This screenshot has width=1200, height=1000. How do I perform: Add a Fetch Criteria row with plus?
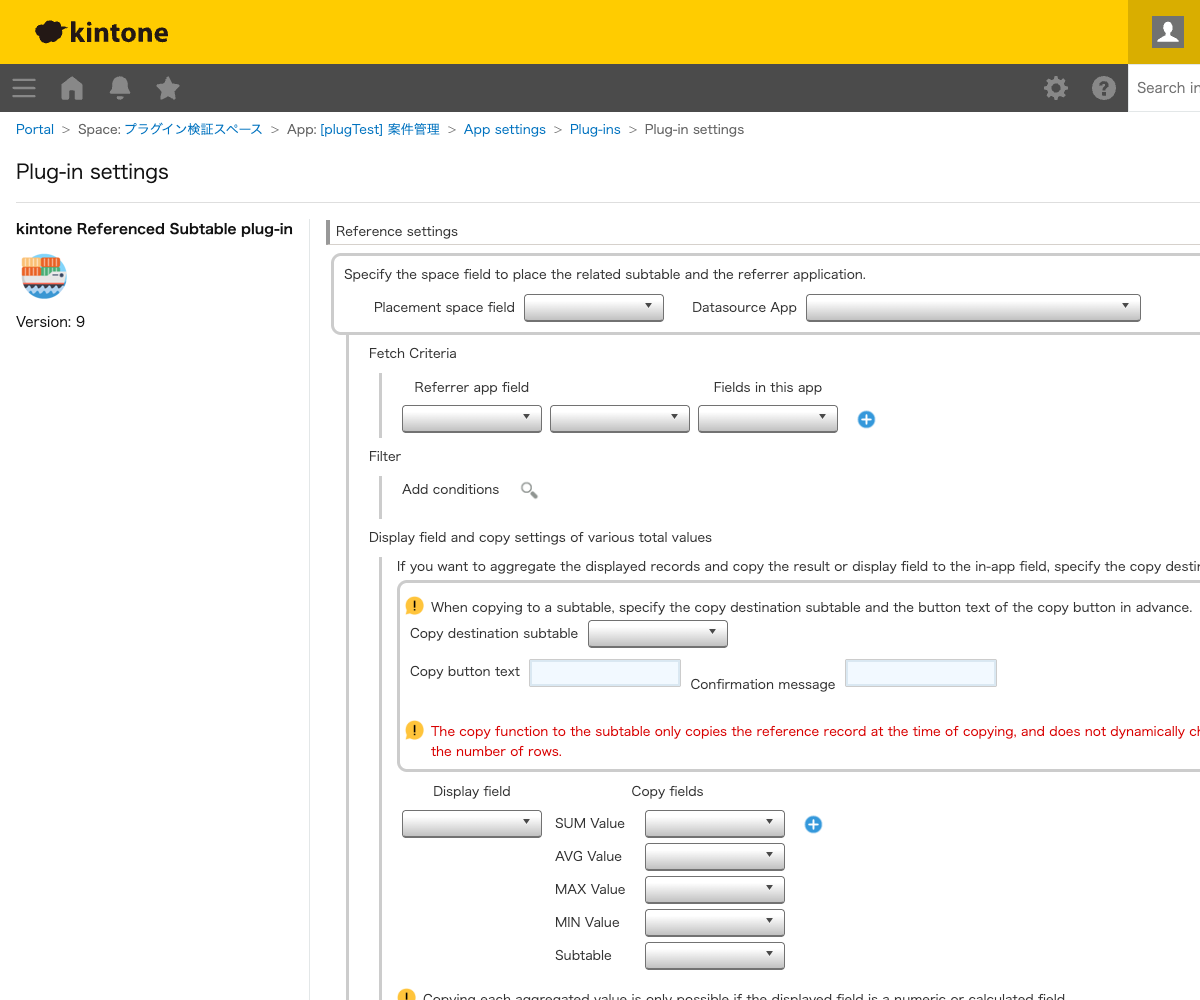pyautogui.click(x=866, y=420)
